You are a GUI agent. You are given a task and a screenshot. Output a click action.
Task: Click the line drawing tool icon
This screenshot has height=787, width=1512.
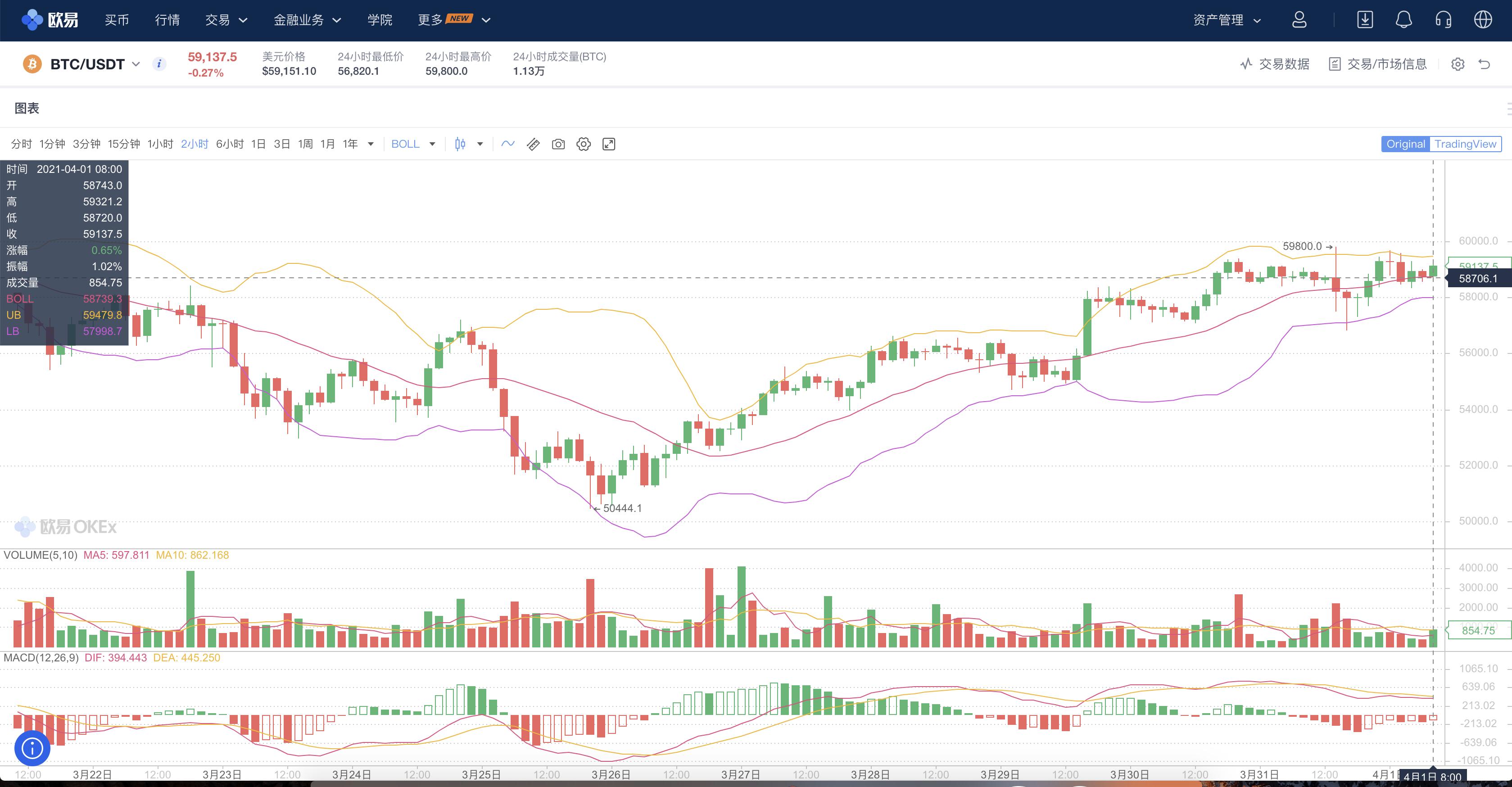point(508,144)
